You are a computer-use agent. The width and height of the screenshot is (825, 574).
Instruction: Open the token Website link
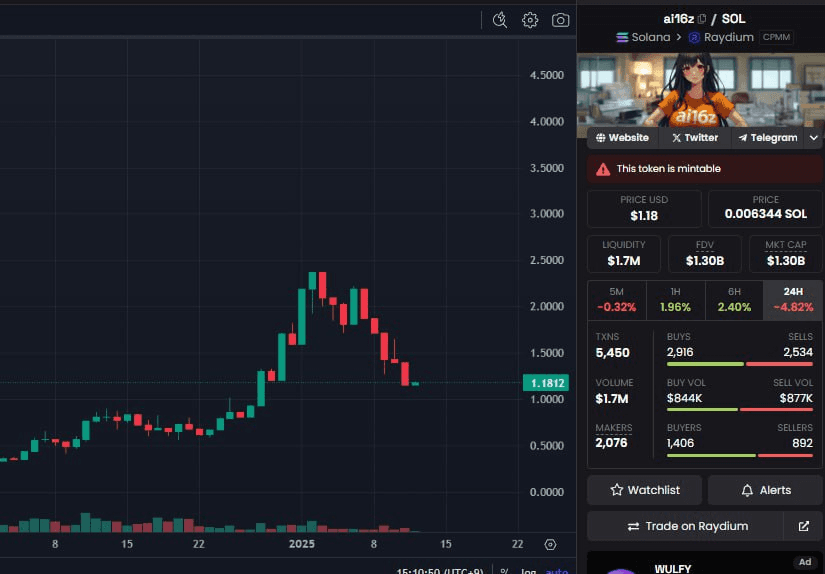pyautogui.click(x=622, y=138)
